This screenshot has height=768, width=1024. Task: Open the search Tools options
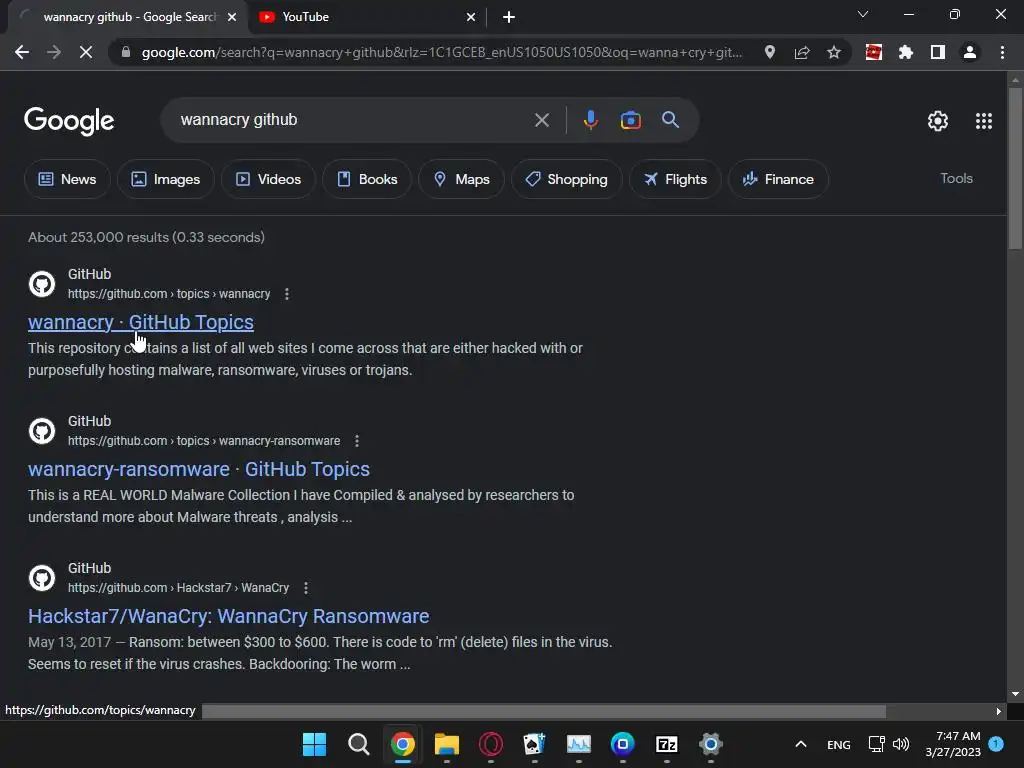pos(956,178)
